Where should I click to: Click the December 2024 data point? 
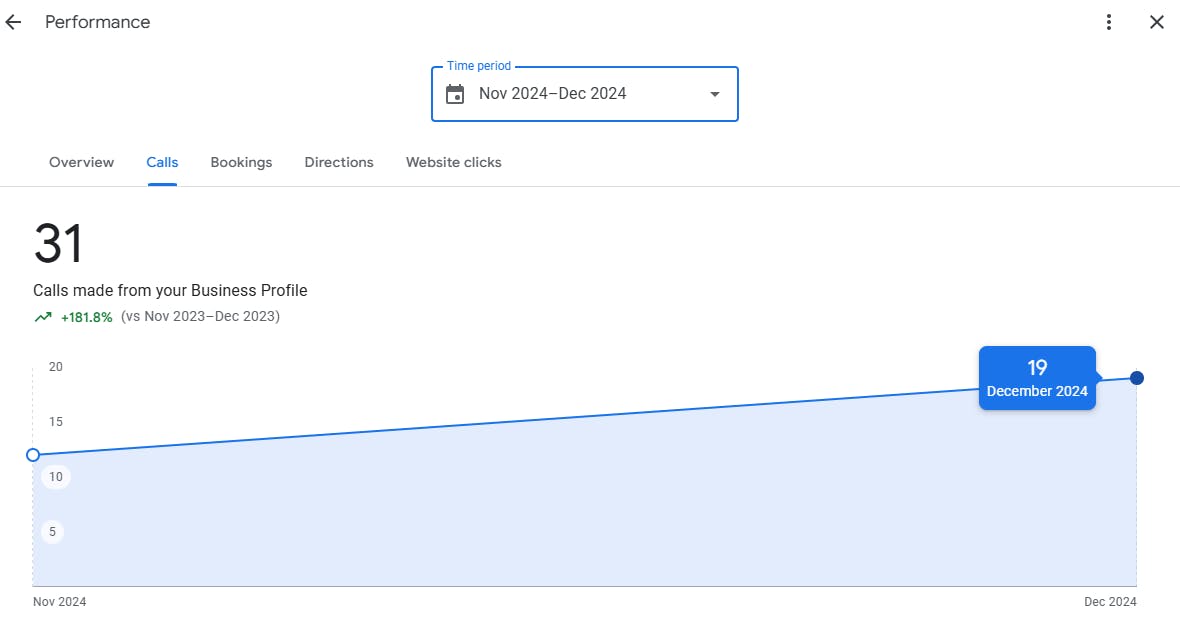tap(1137, 378)
